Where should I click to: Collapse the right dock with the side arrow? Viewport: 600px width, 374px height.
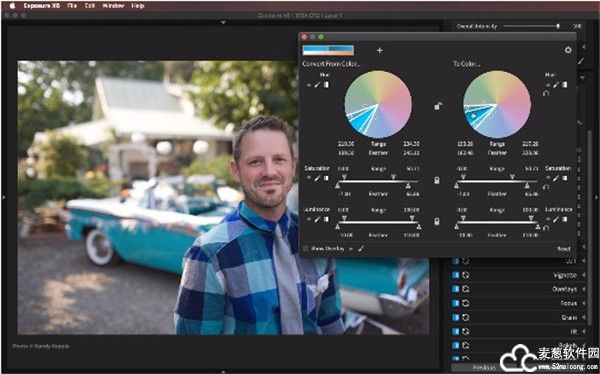click(596, 198)
